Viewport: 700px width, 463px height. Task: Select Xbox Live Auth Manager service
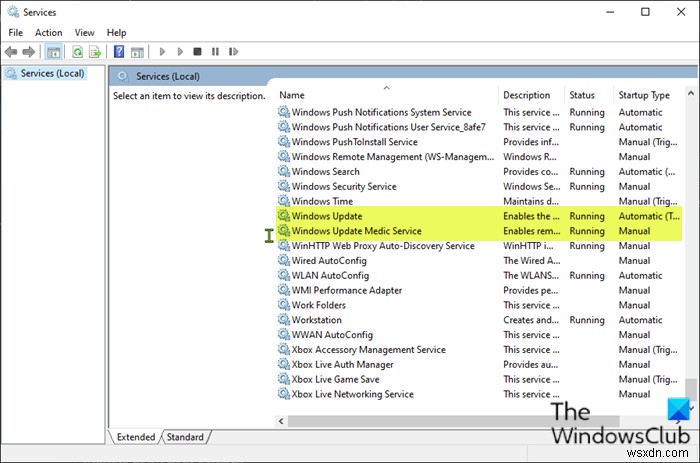click(342, 364)
